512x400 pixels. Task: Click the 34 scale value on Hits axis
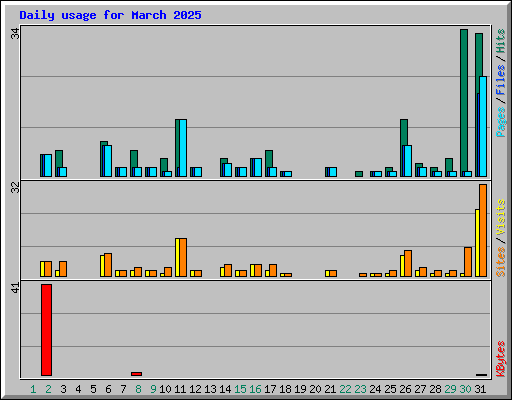(15, 34)
